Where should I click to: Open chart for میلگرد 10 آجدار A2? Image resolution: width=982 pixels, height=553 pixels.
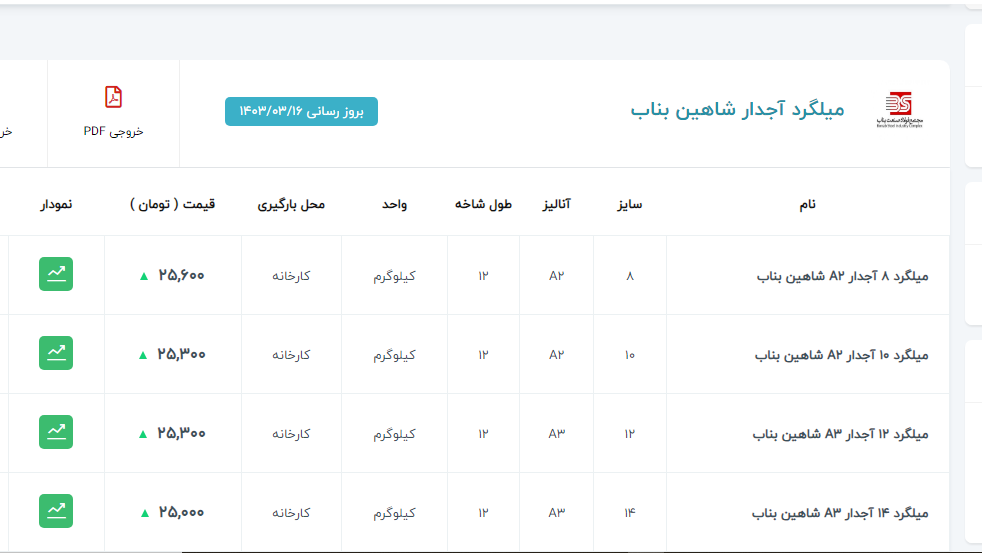(x=56, y=353)
